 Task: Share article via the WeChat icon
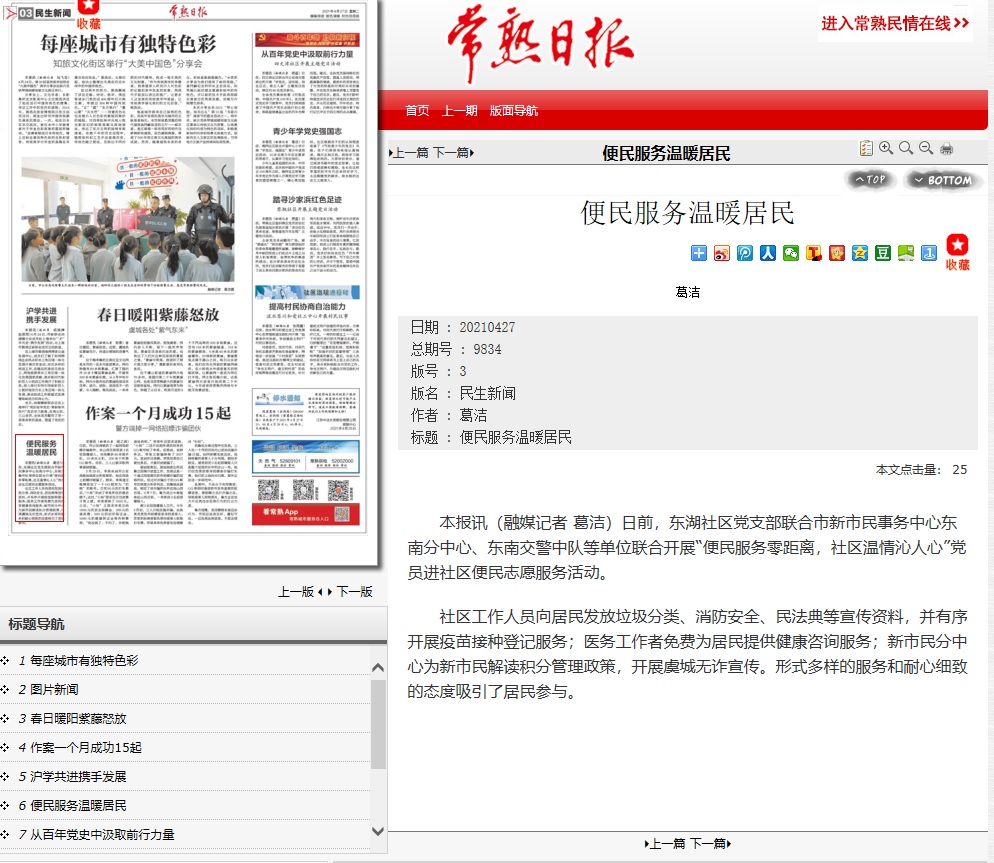(x=791, y=253)
